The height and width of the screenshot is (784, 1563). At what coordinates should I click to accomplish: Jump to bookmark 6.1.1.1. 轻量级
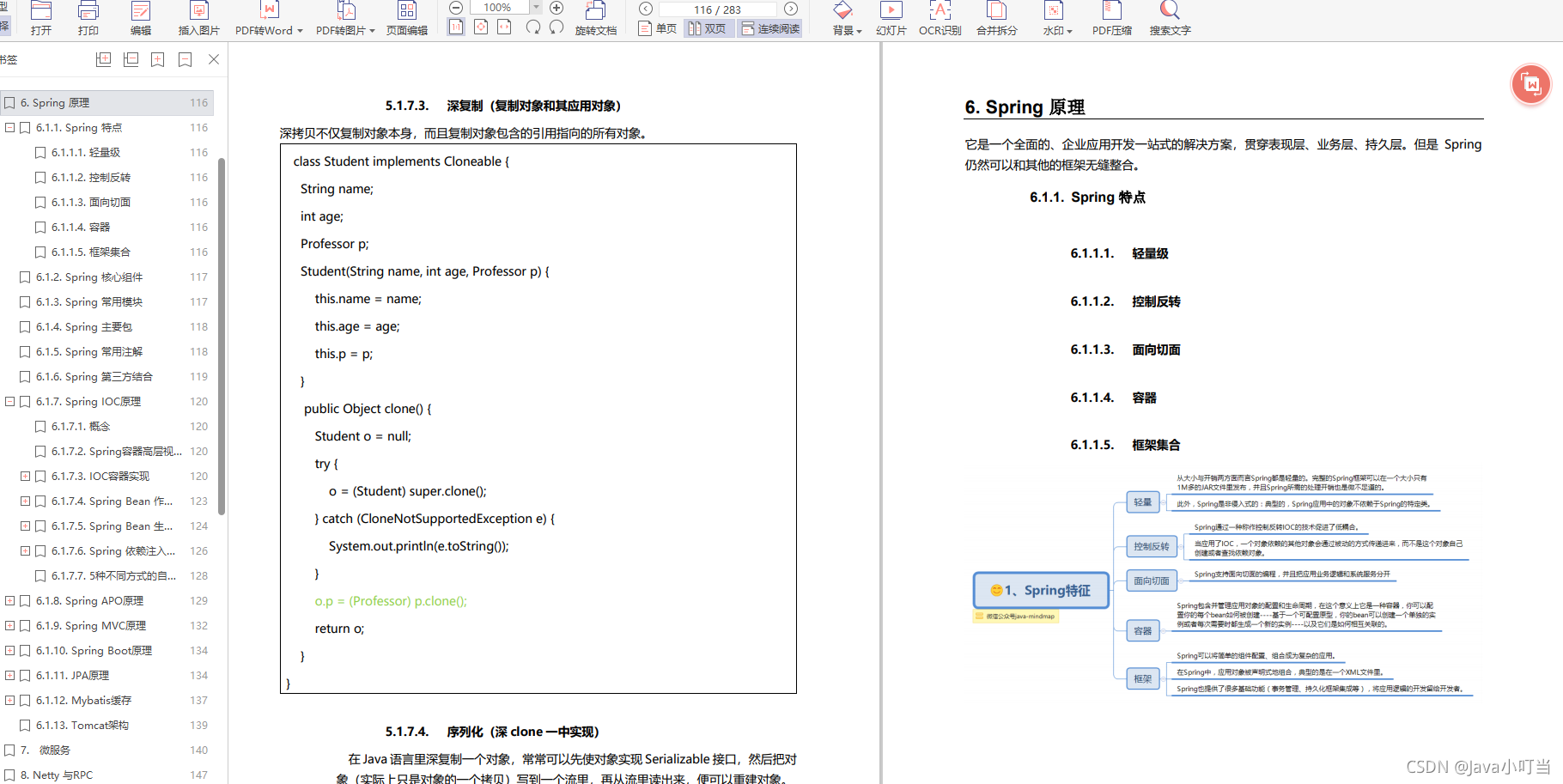[86, 152]
